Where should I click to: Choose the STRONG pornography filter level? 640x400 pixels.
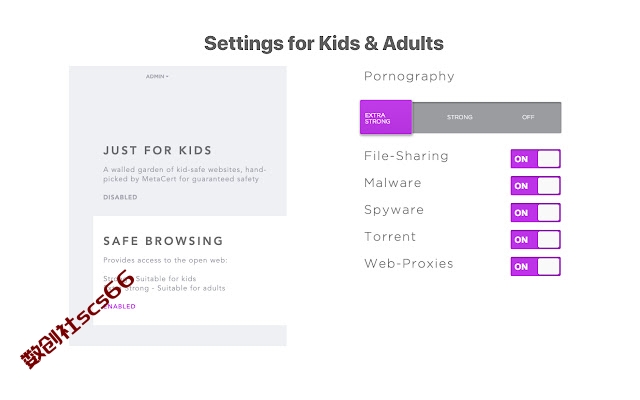pos(460,117)
